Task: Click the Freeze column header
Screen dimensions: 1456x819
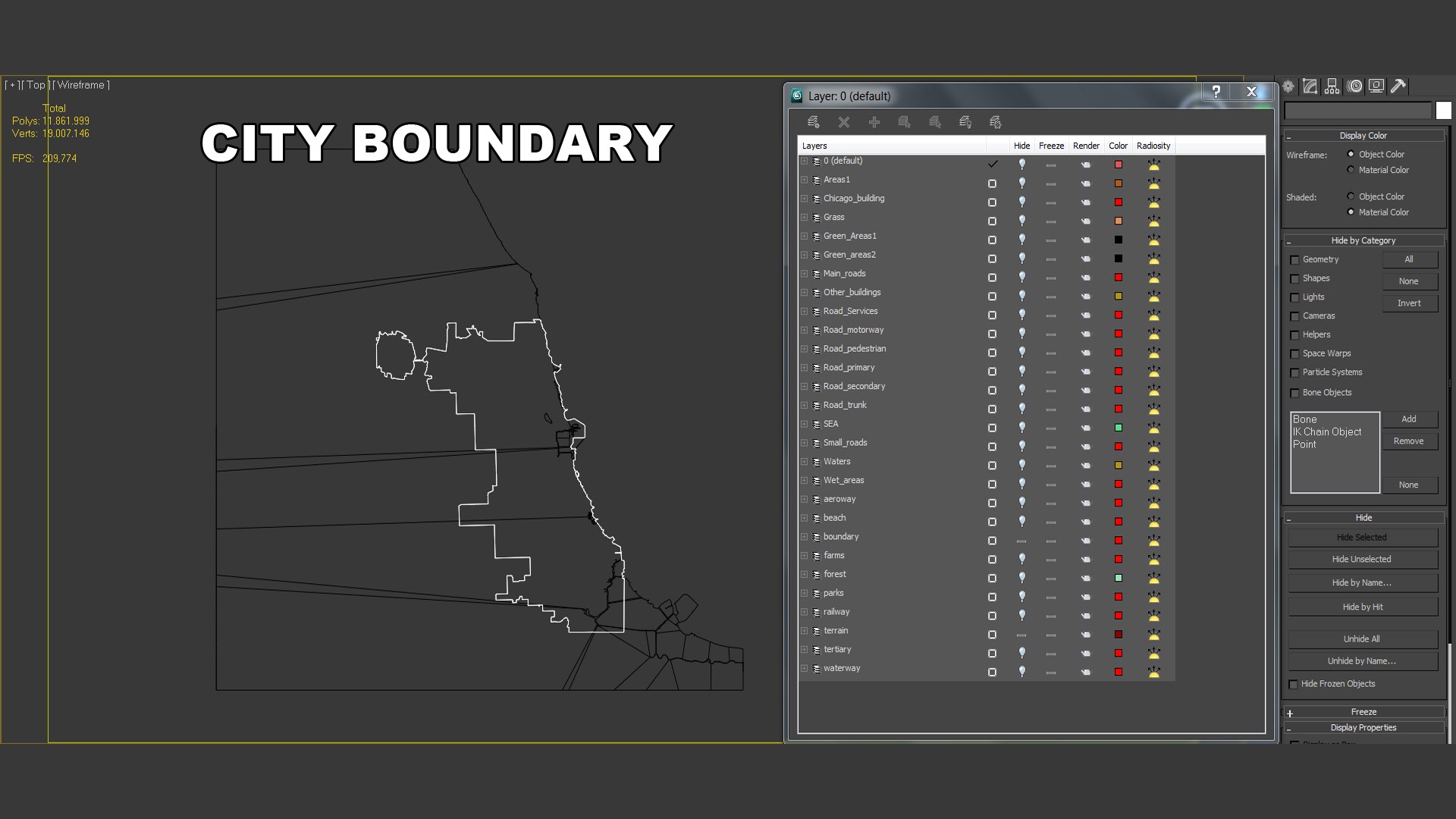Action: (1051, 146)
